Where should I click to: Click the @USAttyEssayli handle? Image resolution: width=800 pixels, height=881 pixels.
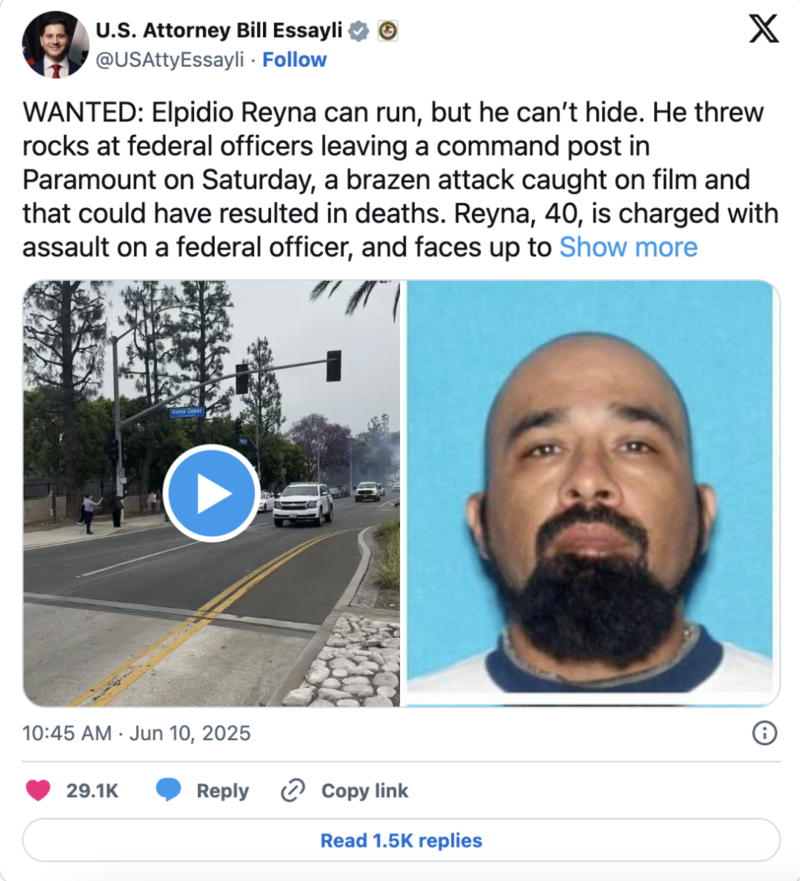170,60
